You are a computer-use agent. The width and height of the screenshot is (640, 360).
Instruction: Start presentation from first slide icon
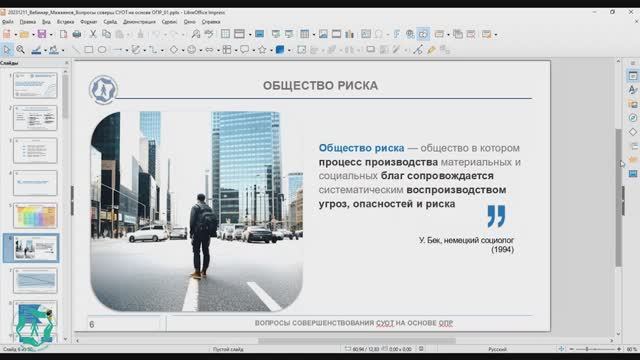pyautogui.click(x=276, y=34)
